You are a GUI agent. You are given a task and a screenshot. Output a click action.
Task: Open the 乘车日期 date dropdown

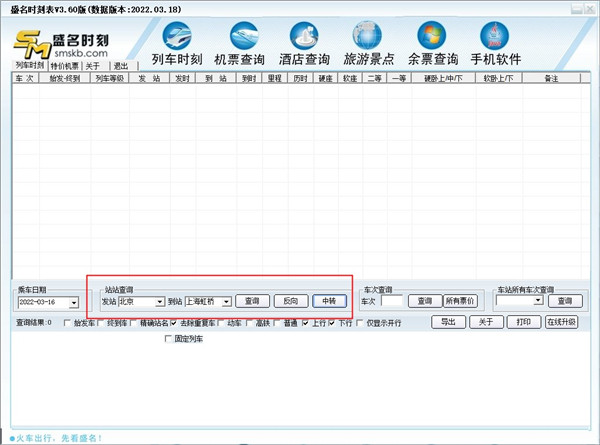tap(74, 303)
